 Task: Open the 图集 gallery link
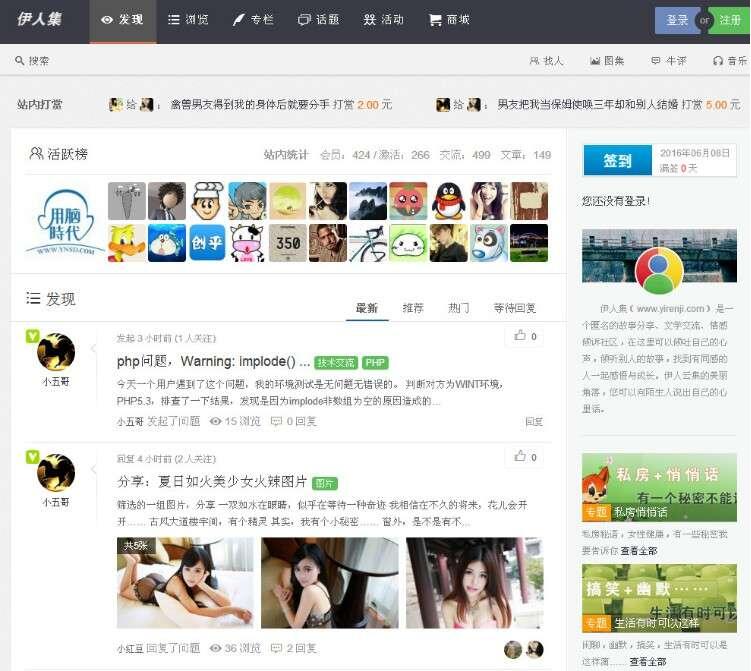tap(607, 61)
